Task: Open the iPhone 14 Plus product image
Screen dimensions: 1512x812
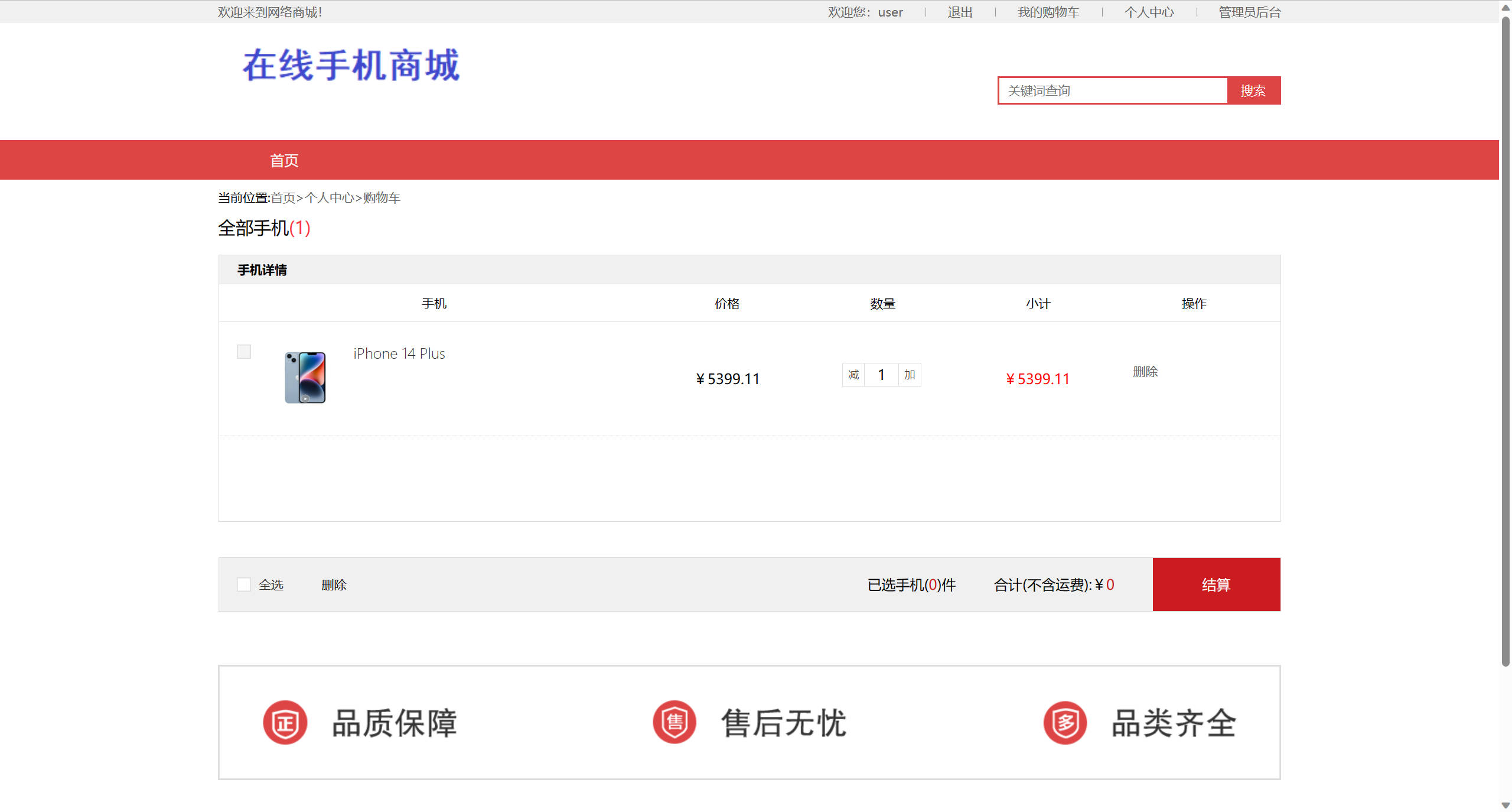Action: (x=305, y=377)
